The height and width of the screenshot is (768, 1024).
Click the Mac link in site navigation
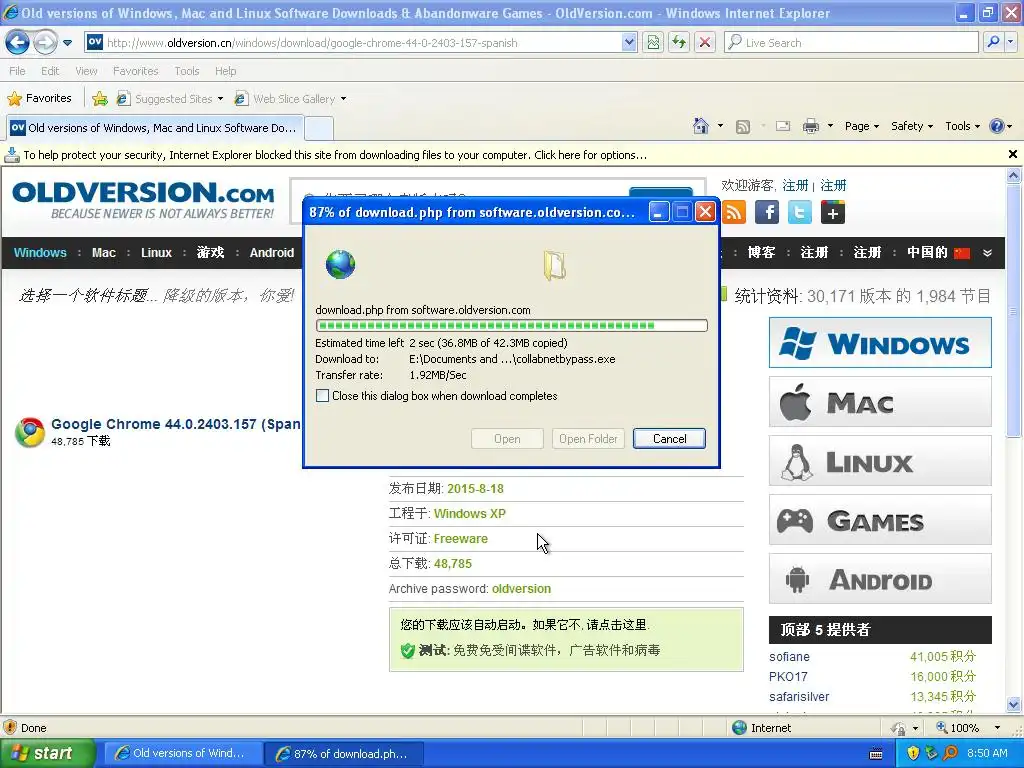[104, 253]
